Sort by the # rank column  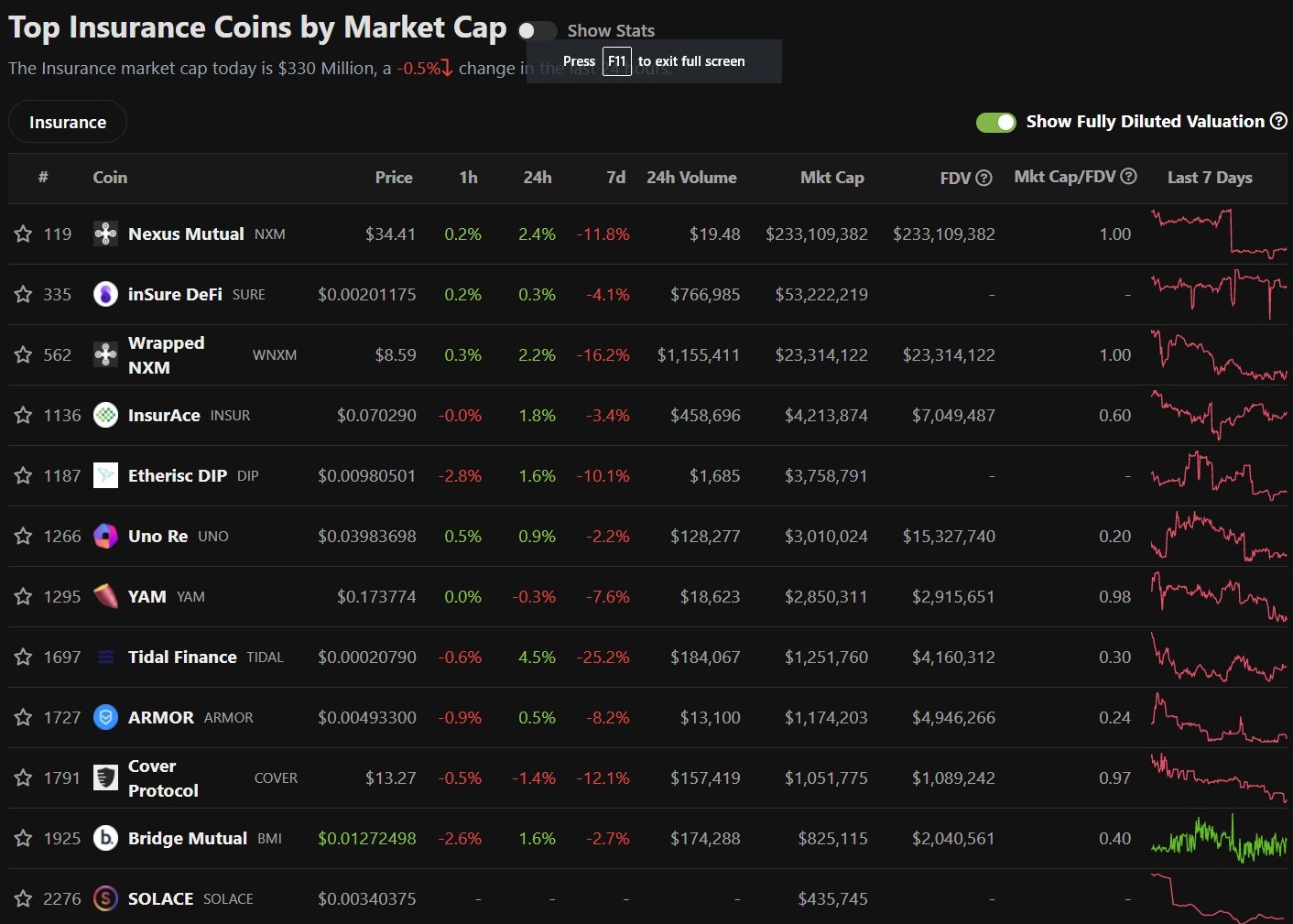[x=43, y=178]
